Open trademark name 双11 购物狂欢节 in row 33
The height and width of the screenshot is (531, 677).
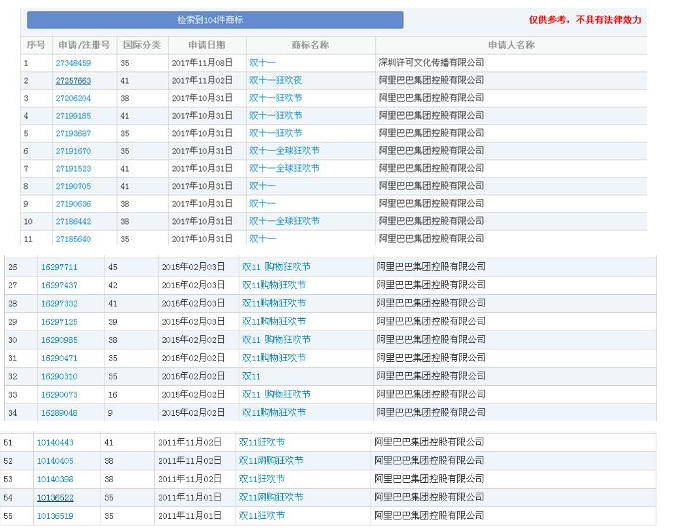pos(276,395)
